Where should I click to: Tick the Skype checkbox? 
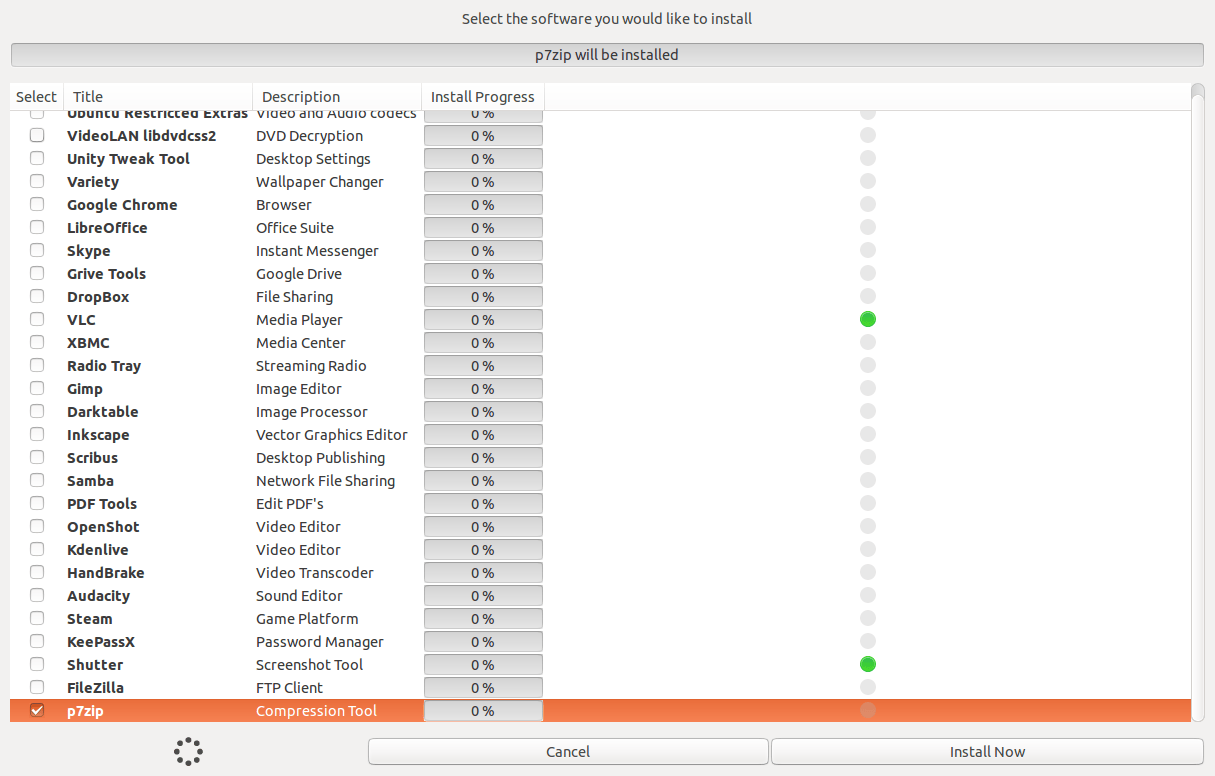click(37, 250)
